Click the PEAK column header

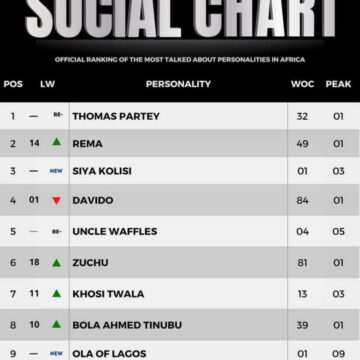click(338, 84)
